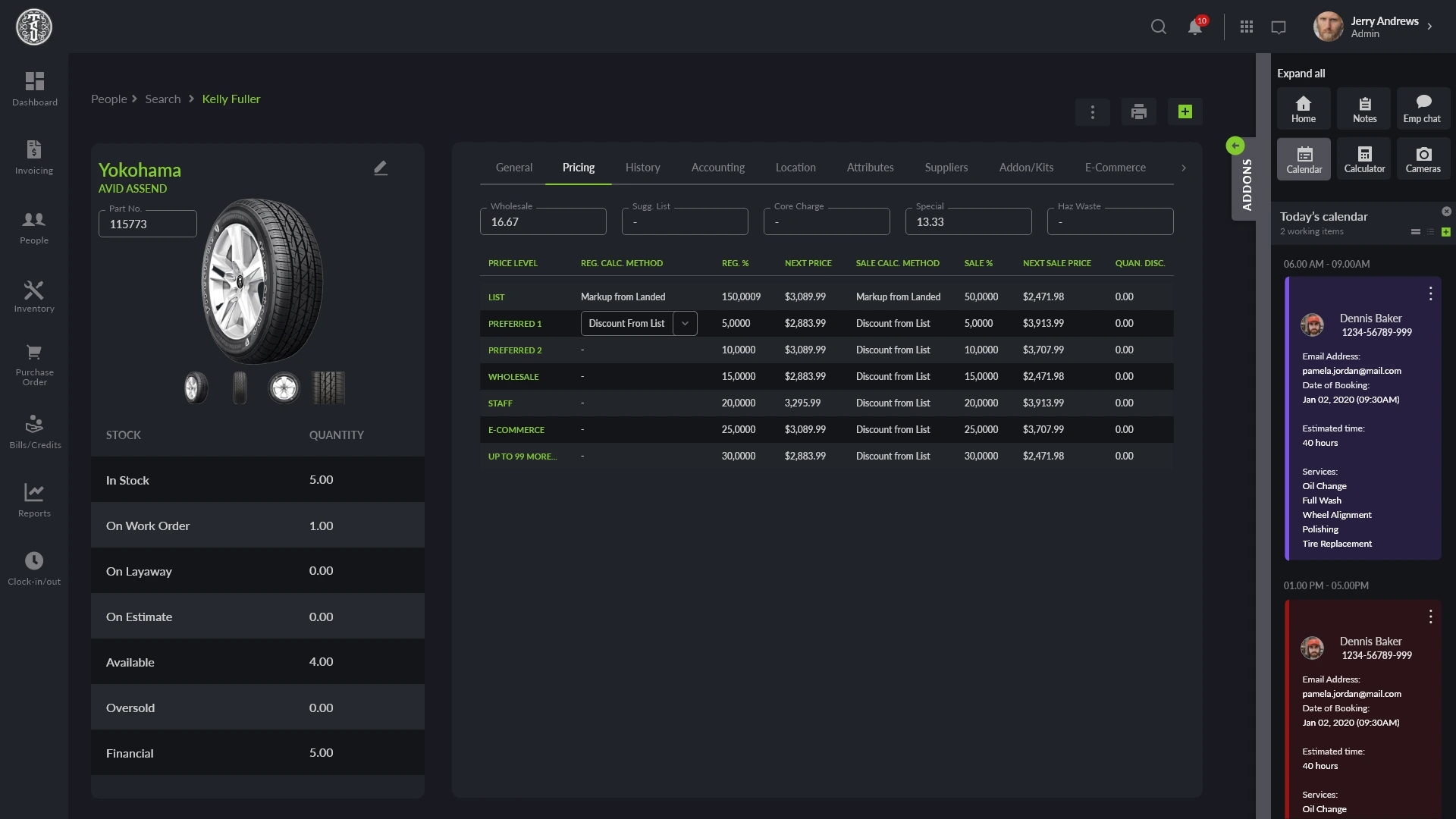The width and height of the screenshot is (1456, 819).
Task: Open the E-Commerce tab
Action: pos(1115,168)
